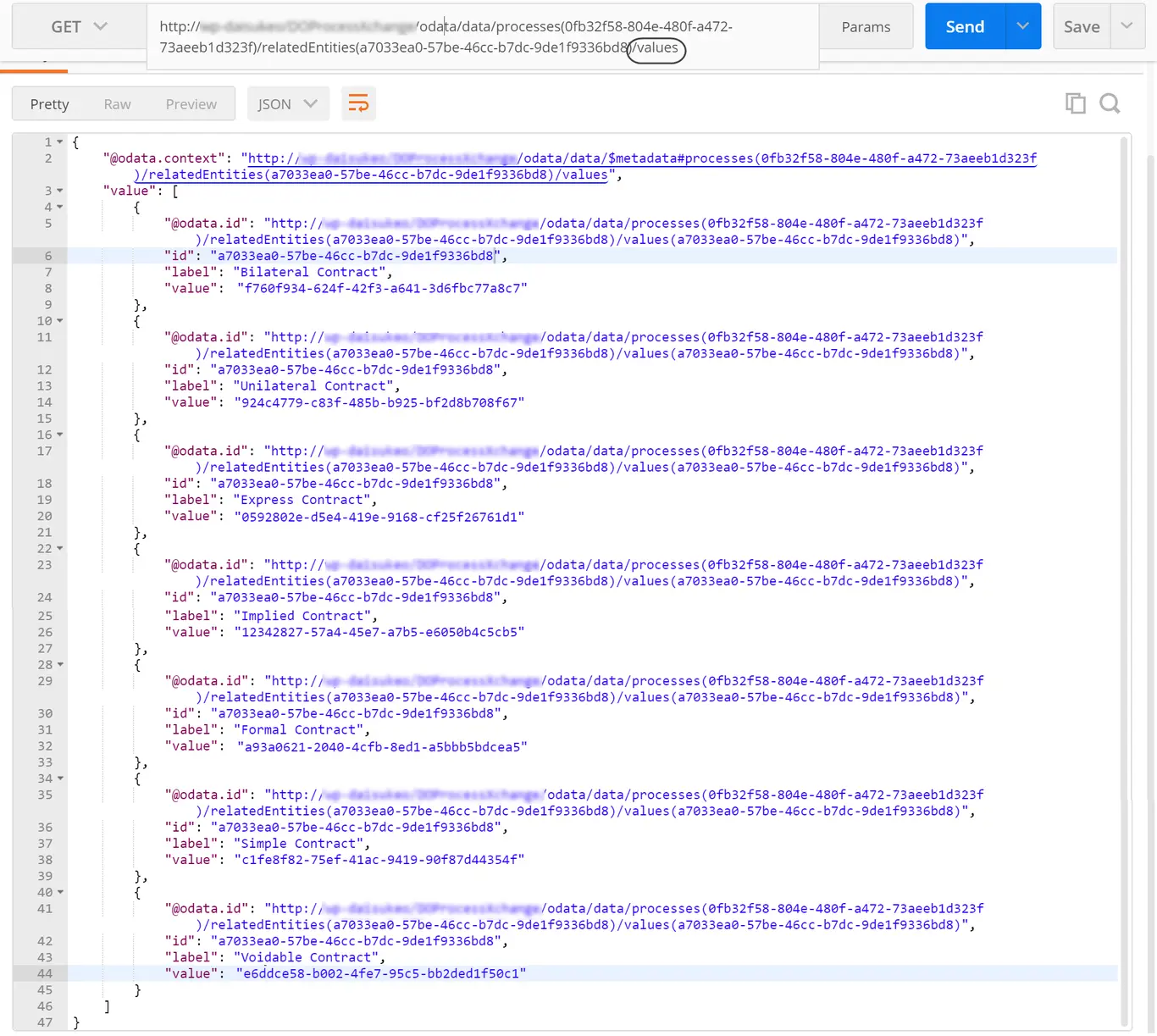The width and height of the screenshot is (1157, 1036).
Task: Click inside the request URL field
Action: [x=483, y=36]
